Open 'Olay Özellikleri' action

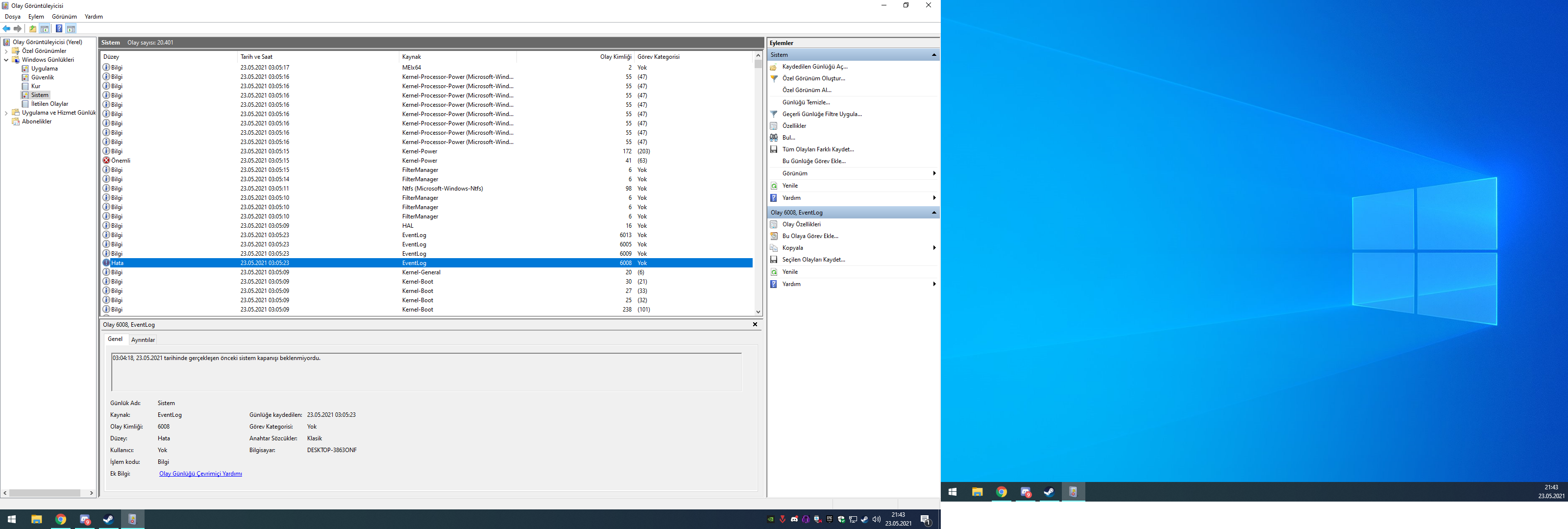801,225
